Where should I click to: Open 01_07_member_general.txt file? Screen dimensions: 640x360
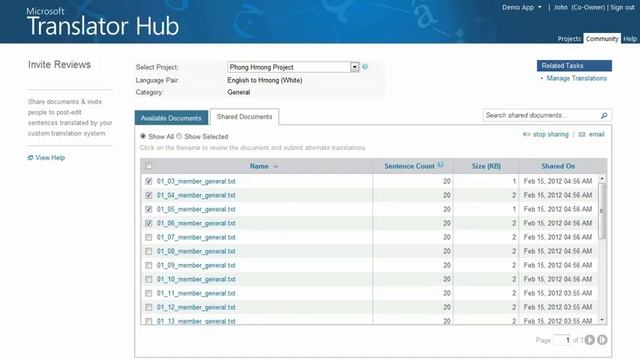coord(196,237)
